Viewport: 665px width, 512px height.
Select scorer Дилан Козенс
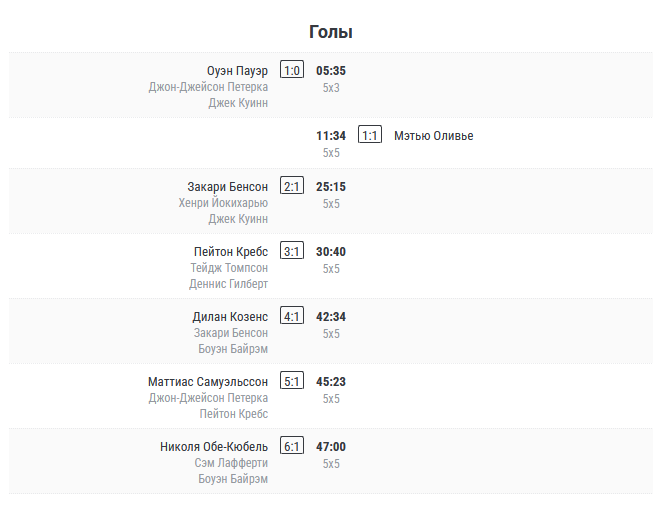tap(229, 317)
